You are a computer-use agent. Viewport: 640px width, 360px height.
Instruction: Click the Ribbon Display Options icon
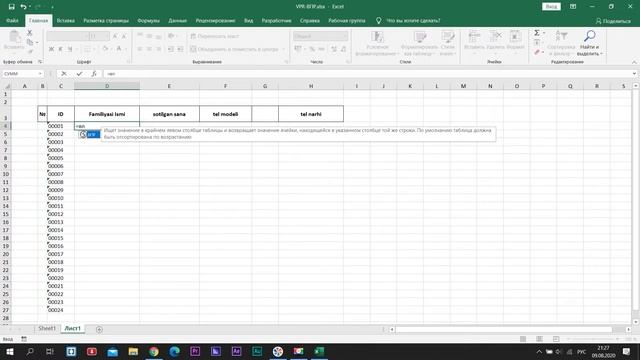click(573, 7)
